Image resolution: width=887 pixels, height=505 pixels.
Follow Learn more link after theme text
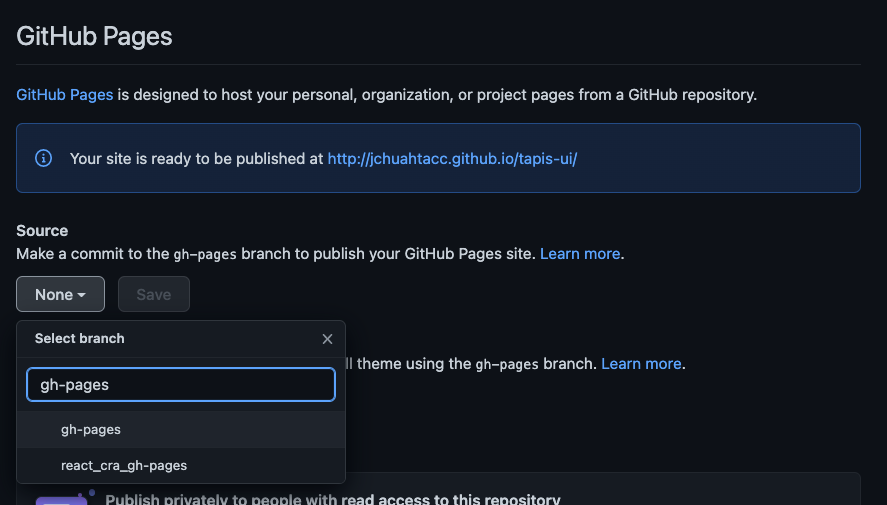coord(641,364)
